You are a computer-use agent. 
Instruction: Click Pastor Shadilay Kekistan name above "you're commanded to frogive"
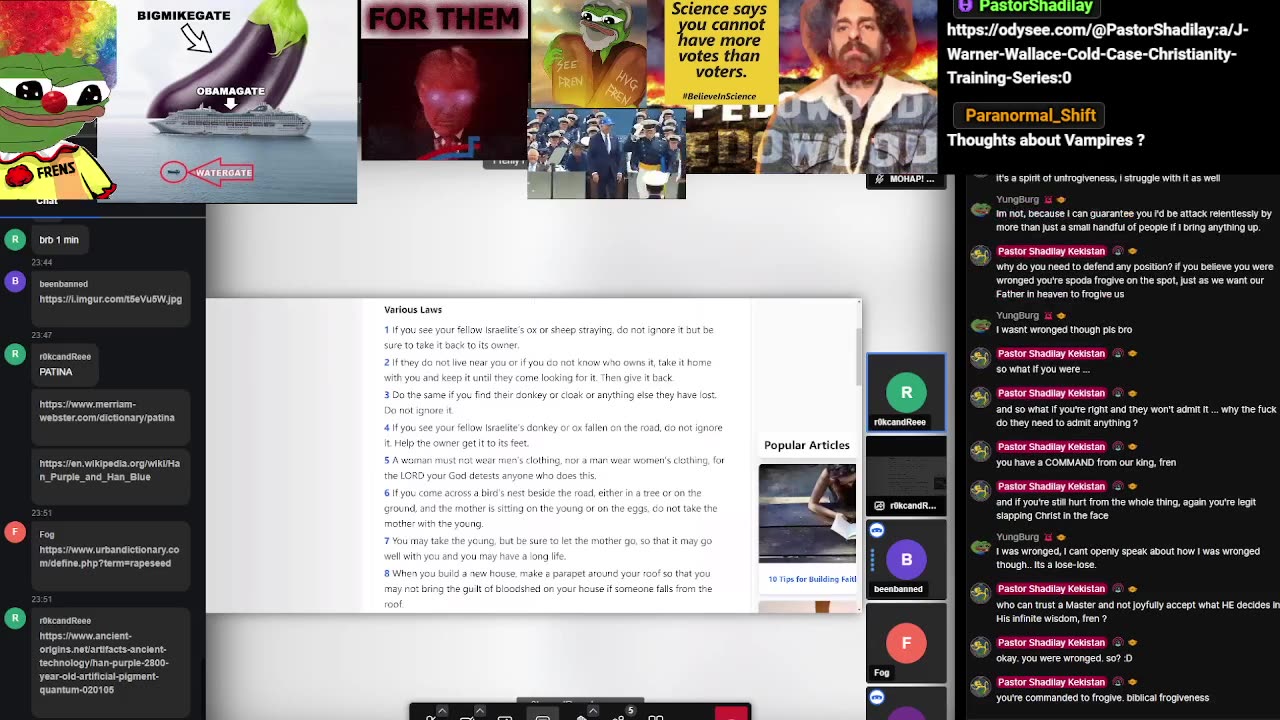click(x=1051, y=682)
